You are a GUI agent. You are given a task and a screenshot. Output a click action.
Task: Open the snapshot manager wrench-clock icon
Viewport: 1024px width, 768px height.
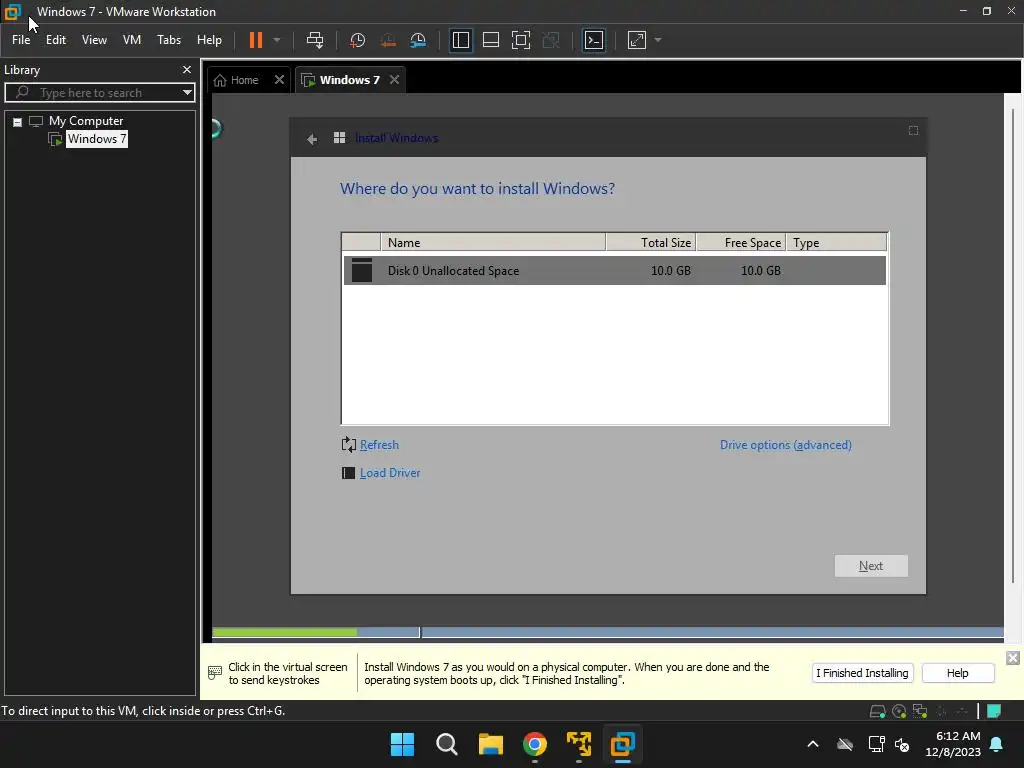[x=418, y=40]
